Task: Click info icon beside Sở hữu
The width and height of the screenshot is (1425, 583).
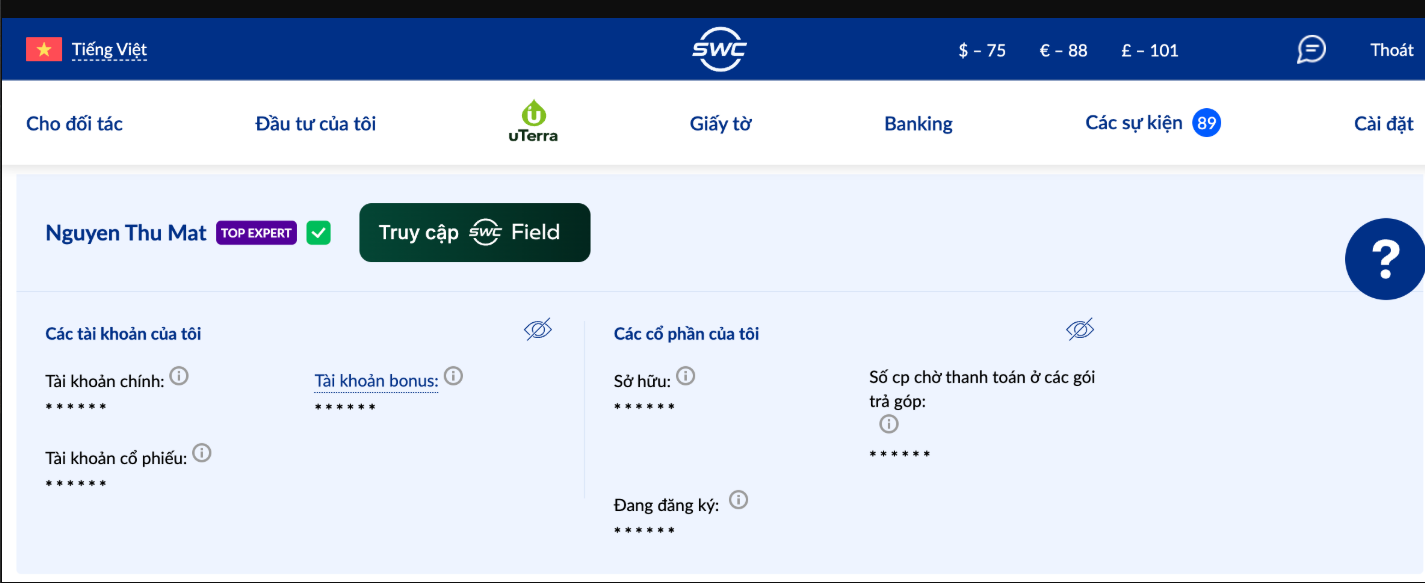Action: coord(686,376)
